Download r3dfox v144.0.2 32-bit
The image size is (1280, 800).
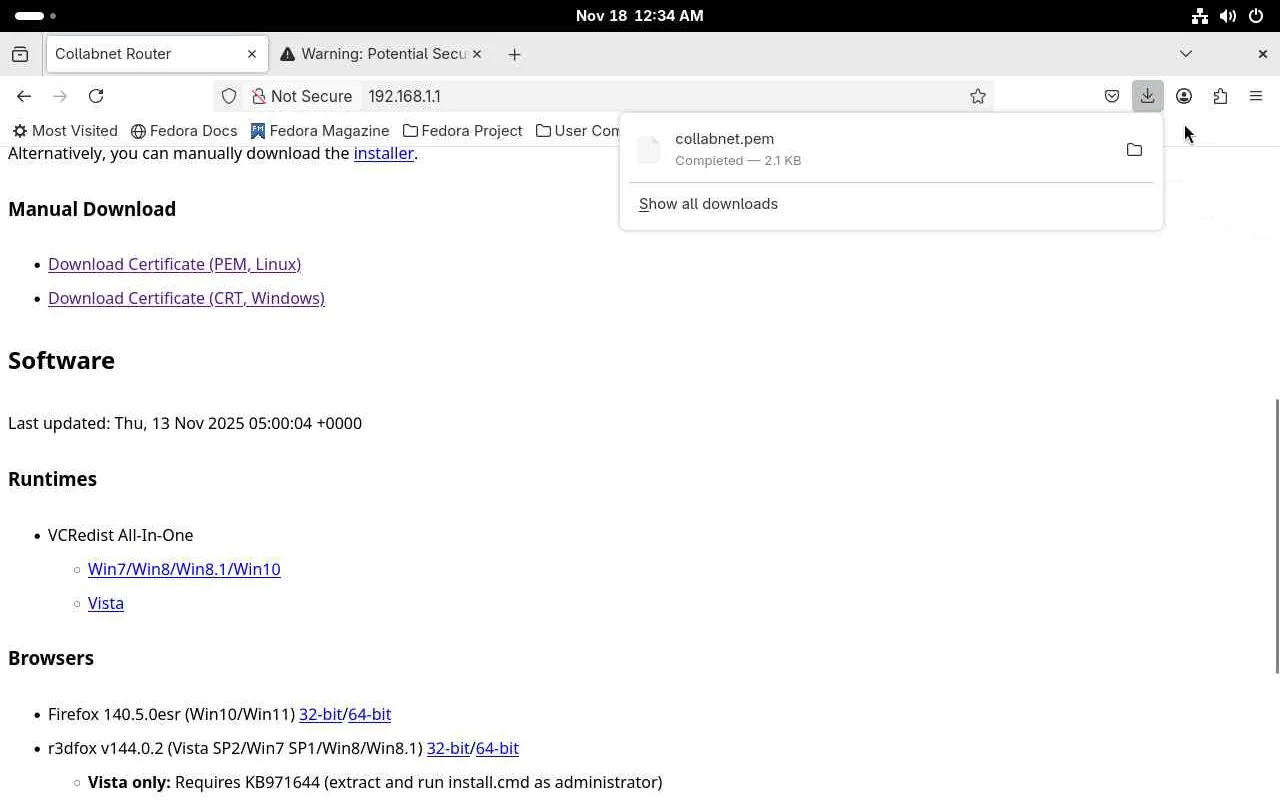[448, 748]
